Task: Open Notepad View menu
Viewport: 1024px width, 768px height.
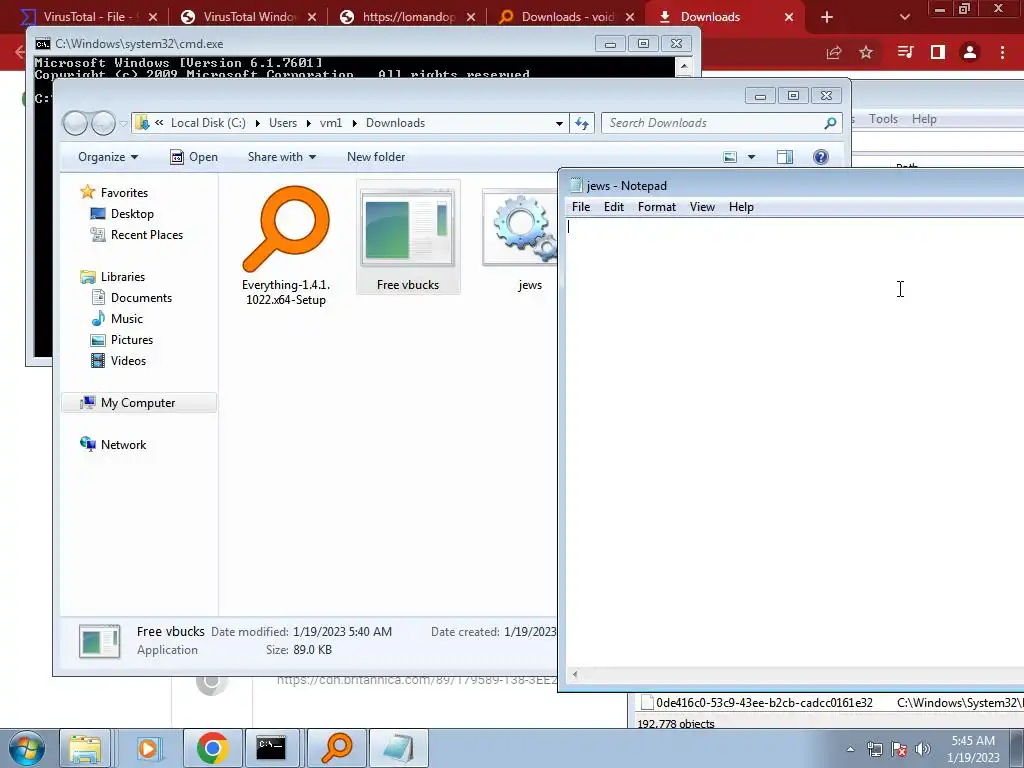Action: (702, 206)
